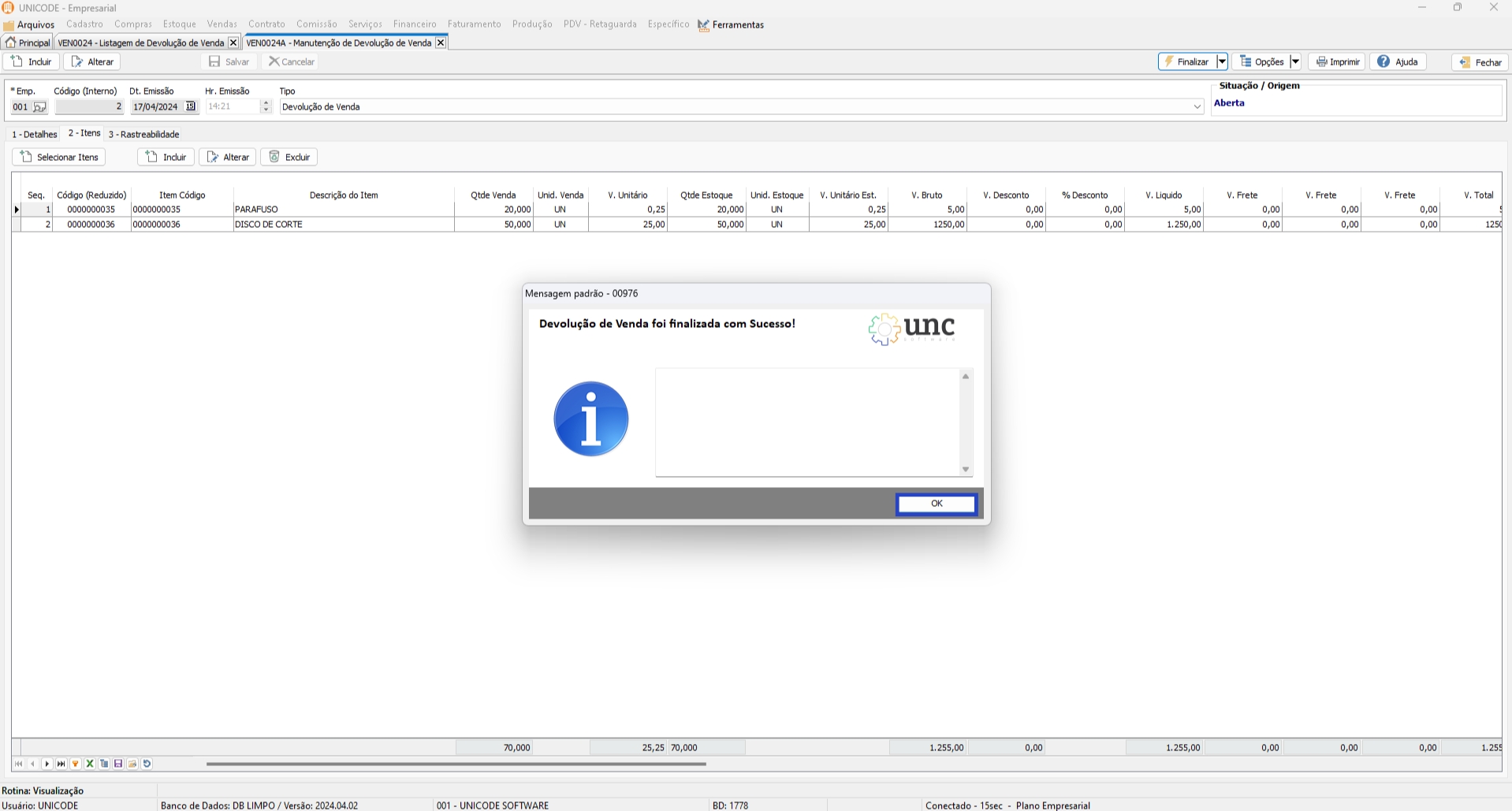Viewport: 1512px width, 811px height.
Task: Click the horizontal scrollbar below the items grid
Action: (x=456, y=764)
